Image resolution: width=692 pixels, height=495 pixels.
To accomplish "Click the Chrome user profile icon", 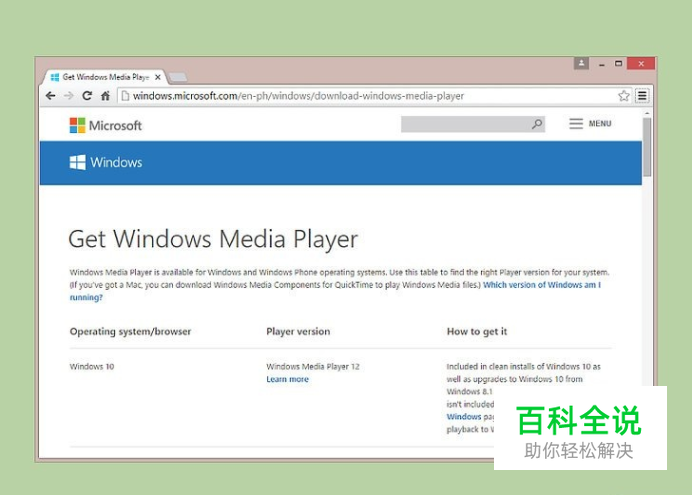I will pyautogui.click(x=581, y=64).
